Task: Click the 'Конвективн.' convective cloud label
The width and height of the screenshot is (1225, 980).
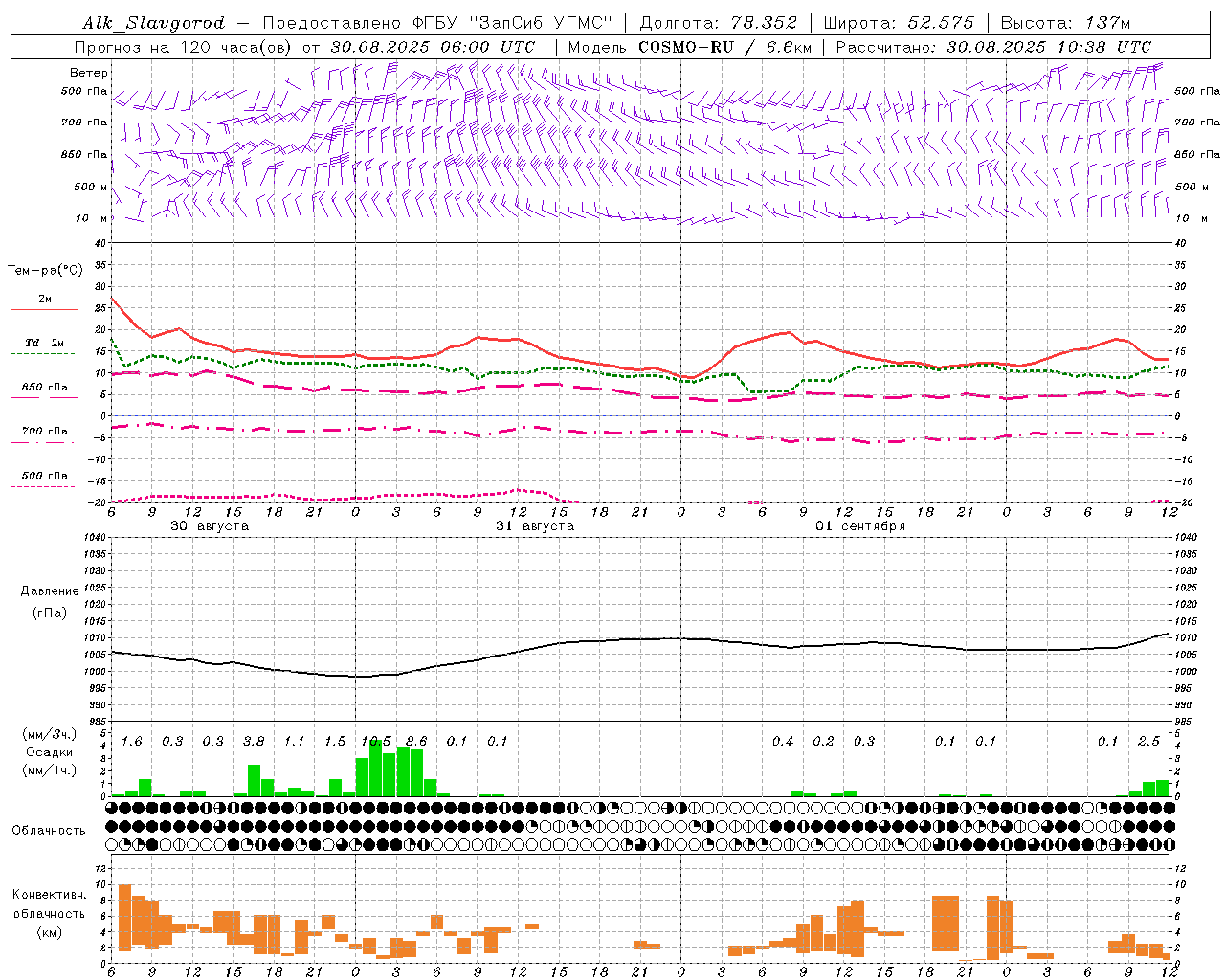Action: tap(49, 895)
